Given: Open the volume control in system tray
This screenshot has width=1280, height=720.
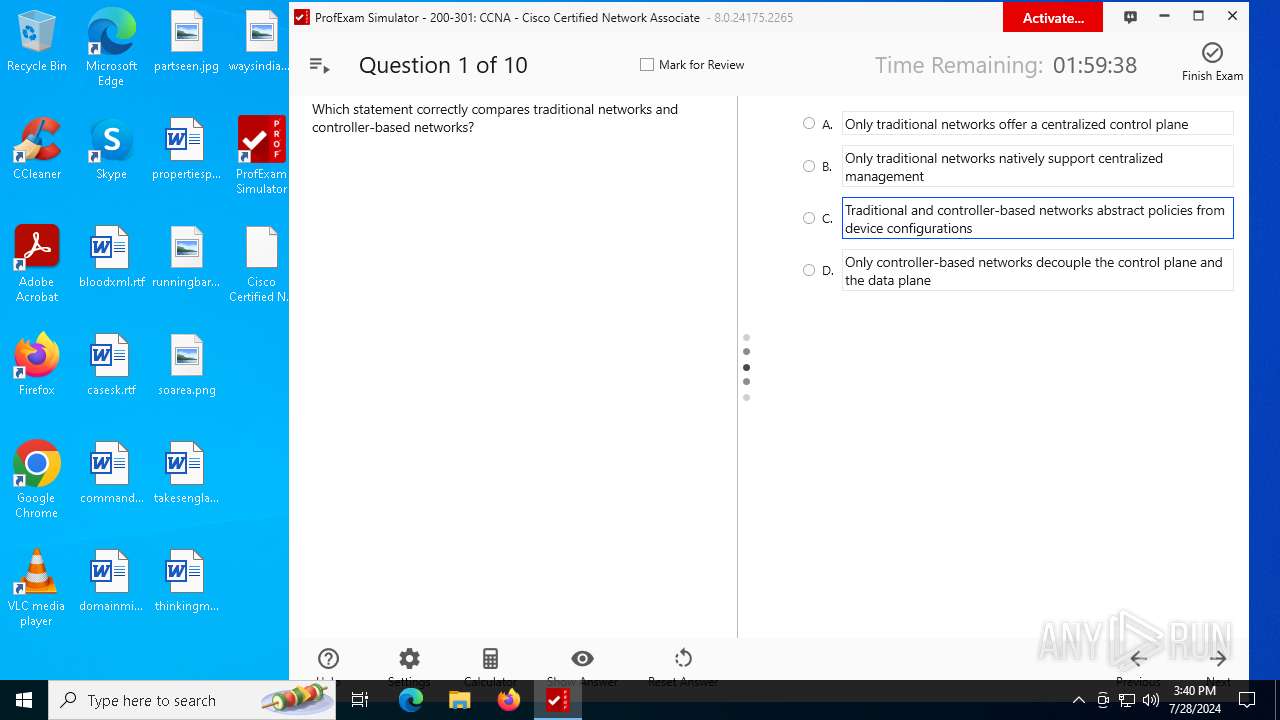Looking at the screenshot, I should pos(1151,700).
